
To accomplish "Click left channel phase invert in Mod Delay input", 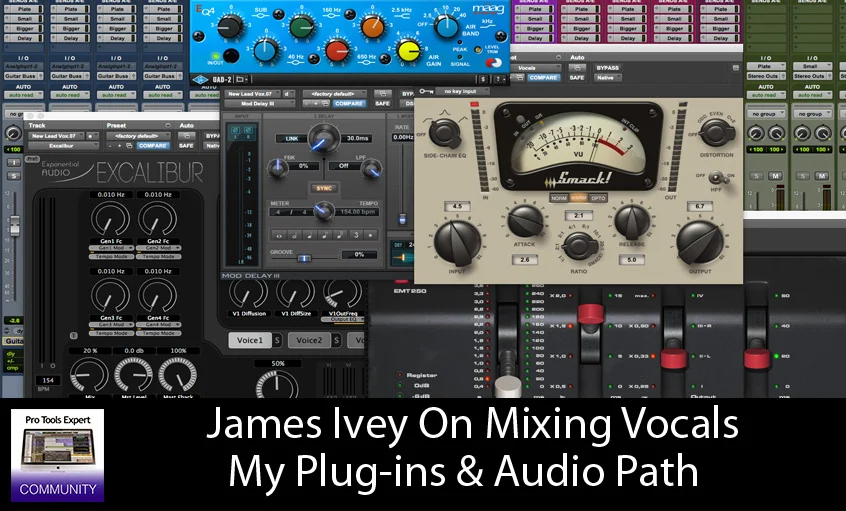I will (x=235, y=130).
